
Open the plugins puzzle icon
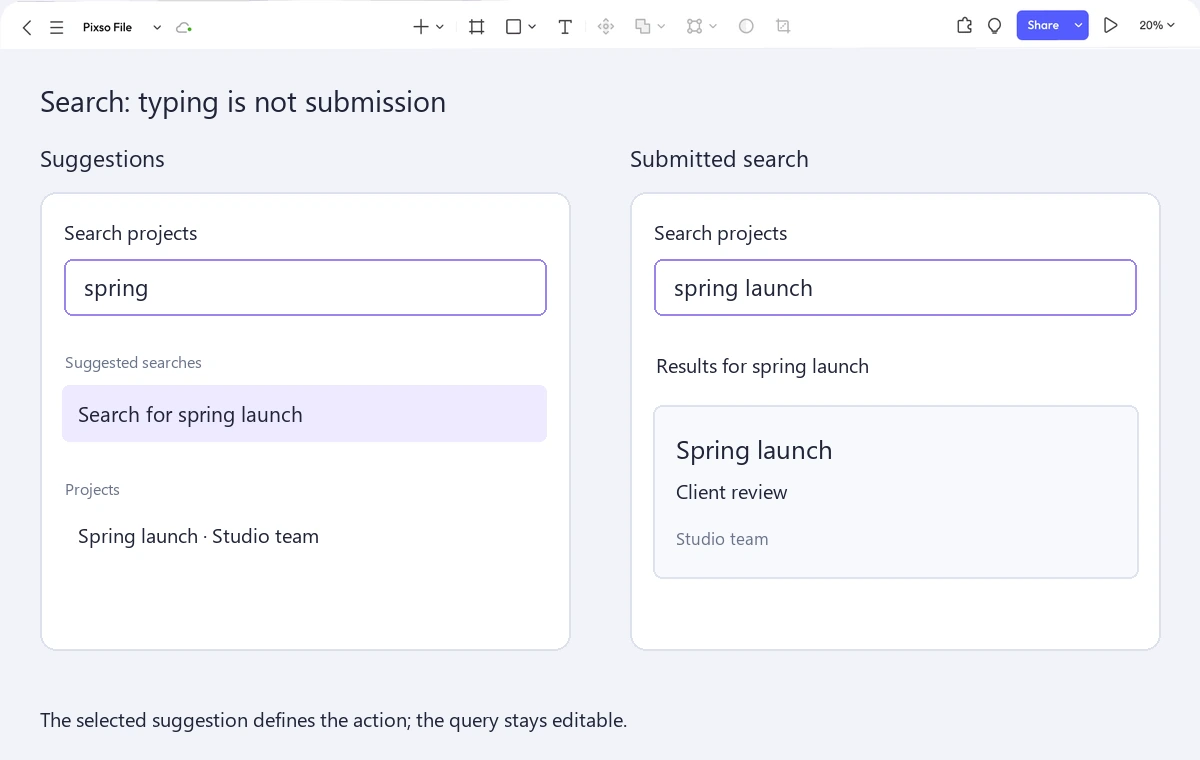pyautogui.click(x=964, y=26)
